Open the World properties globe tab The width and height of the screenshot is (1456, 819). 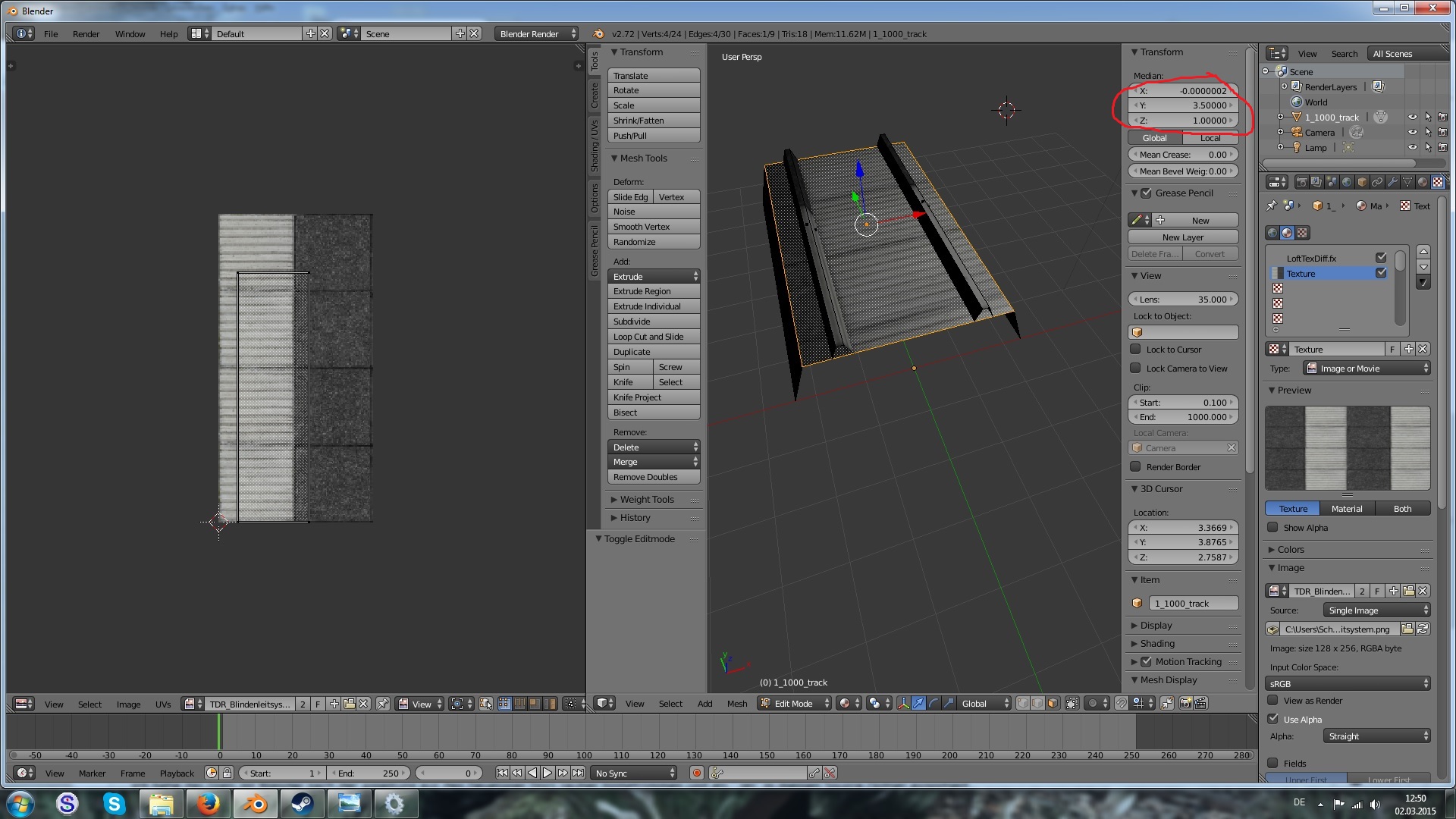point(1347,182)
